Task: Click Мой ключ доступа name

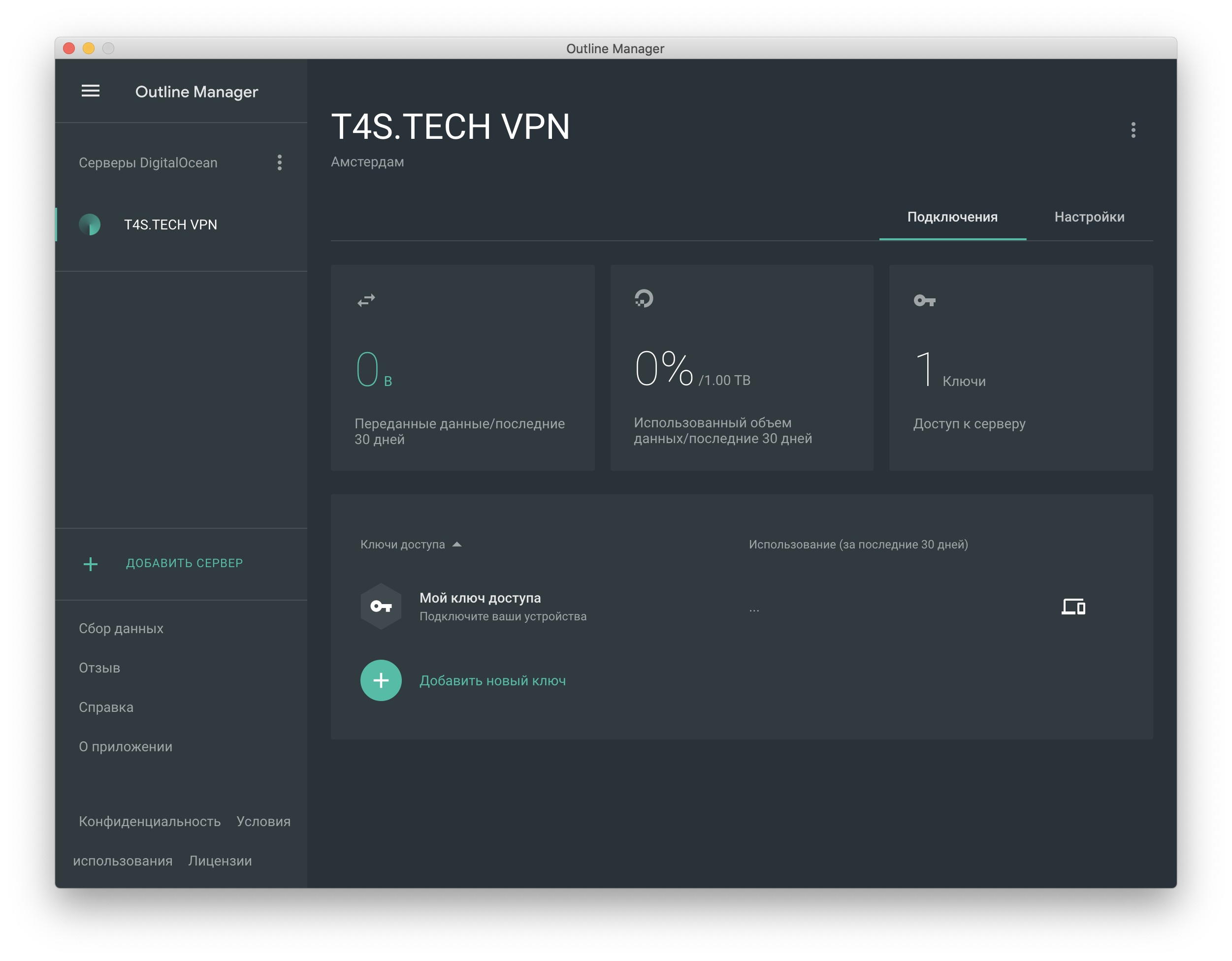Action: [480, 598]
